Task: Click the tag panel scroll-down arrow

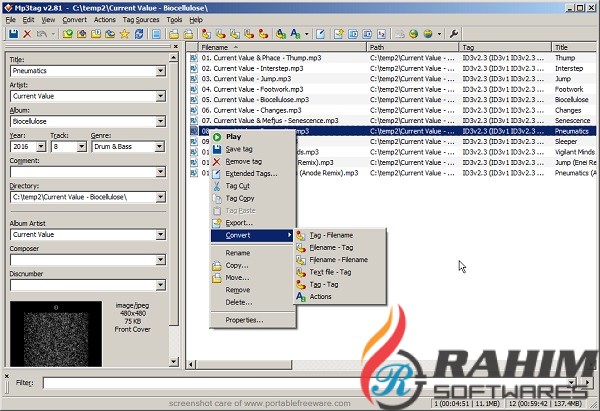Action: tap(173, 362)
